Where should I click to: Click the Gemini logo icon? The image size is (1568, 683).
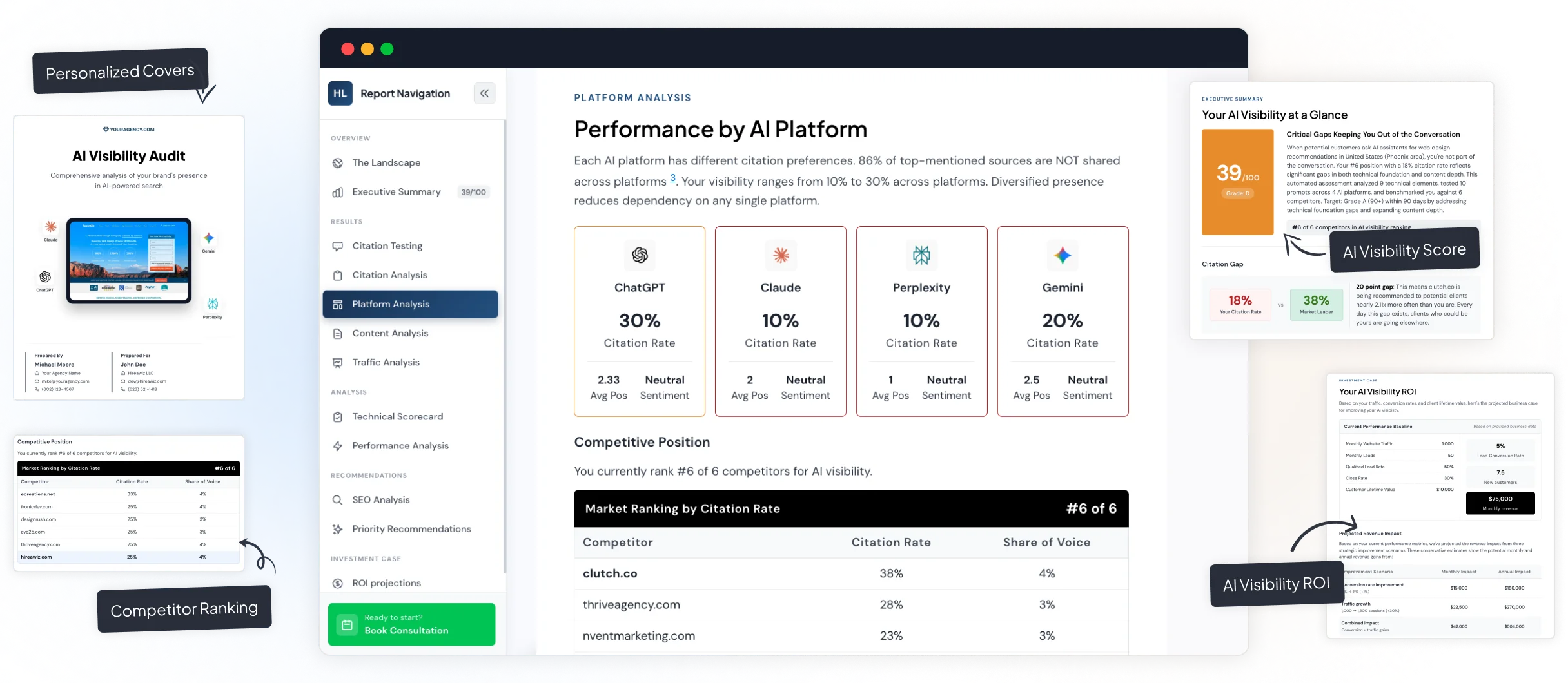point(1063,255)
